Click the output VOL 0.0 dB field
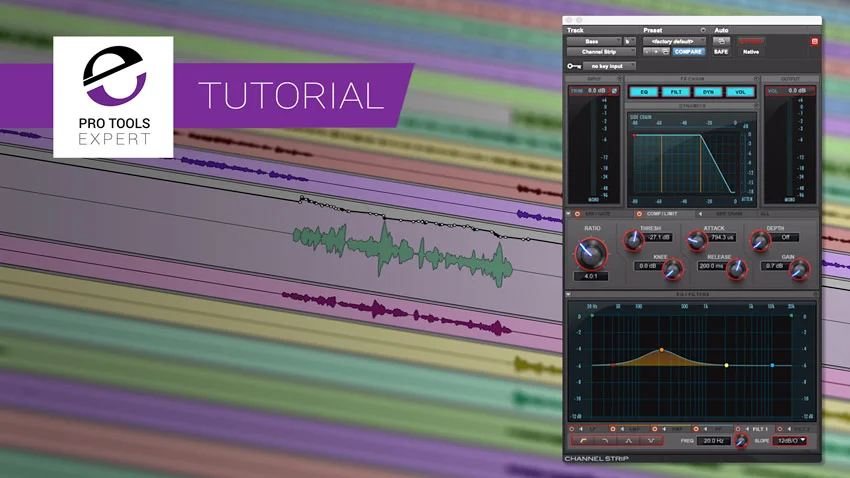850x478 pixels. [x=790, y=91]
